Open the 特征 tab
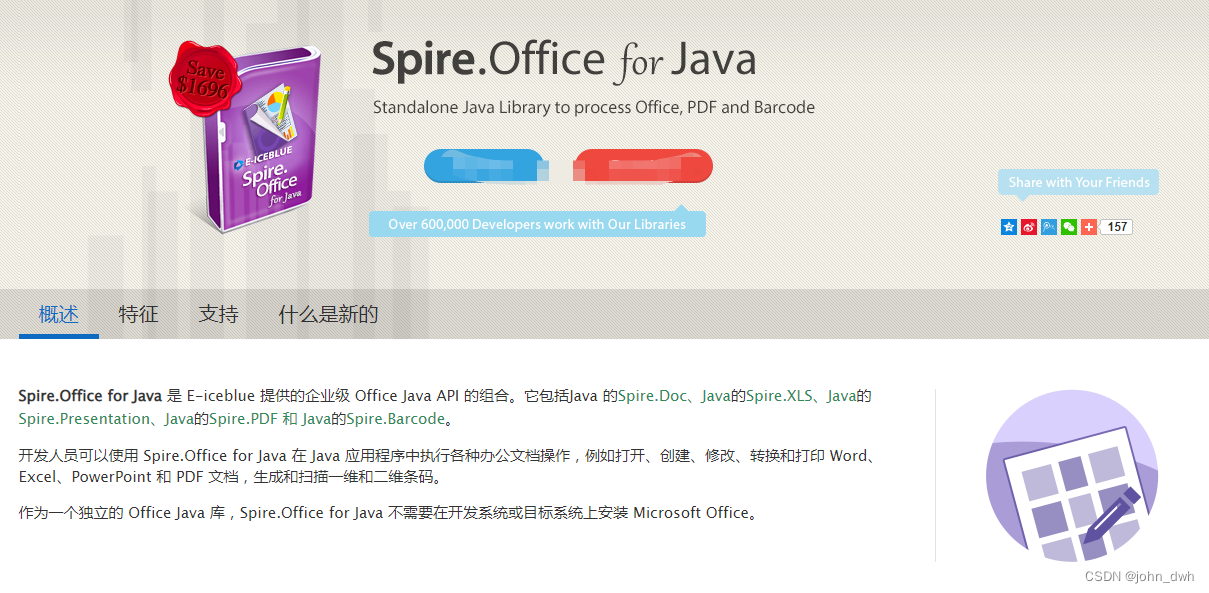 (x=139, y=313)
